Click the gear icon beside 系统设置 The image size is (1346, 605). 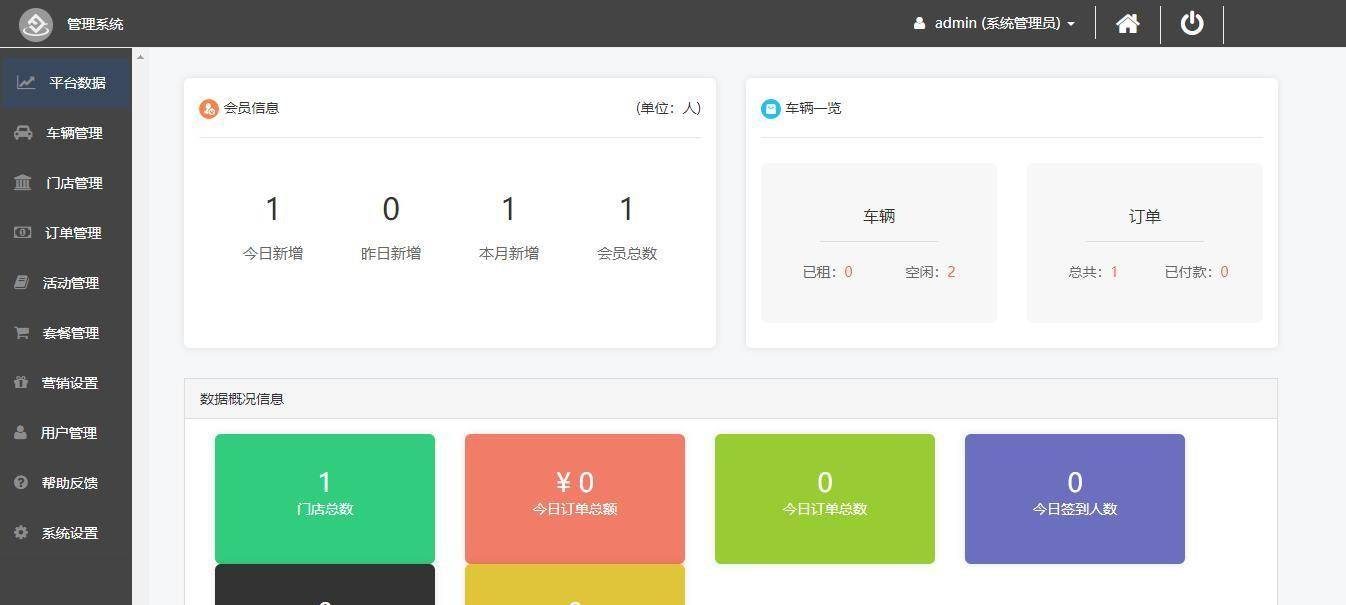(21, 533)
